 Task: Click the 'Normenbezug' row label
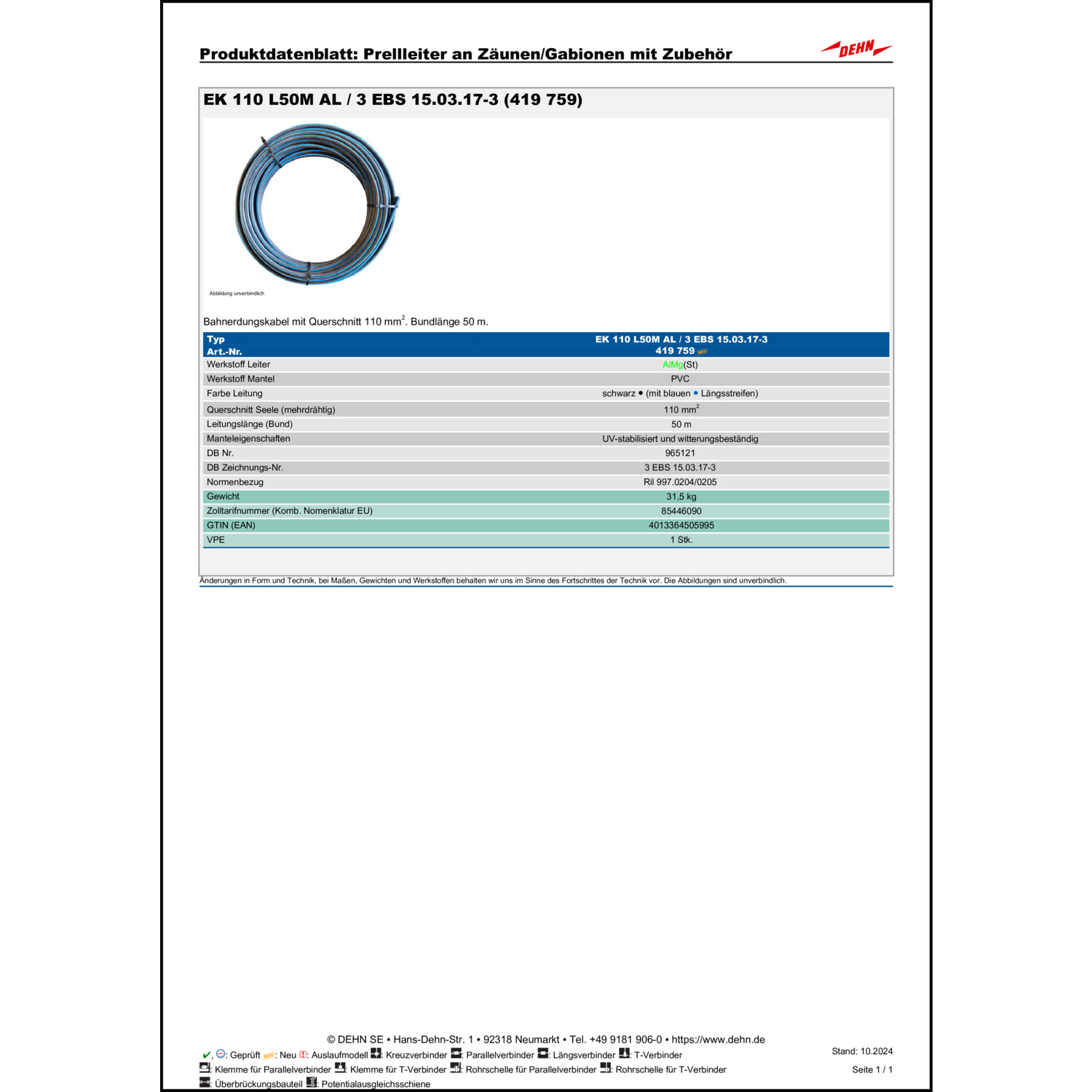click(x=235, y=483)
